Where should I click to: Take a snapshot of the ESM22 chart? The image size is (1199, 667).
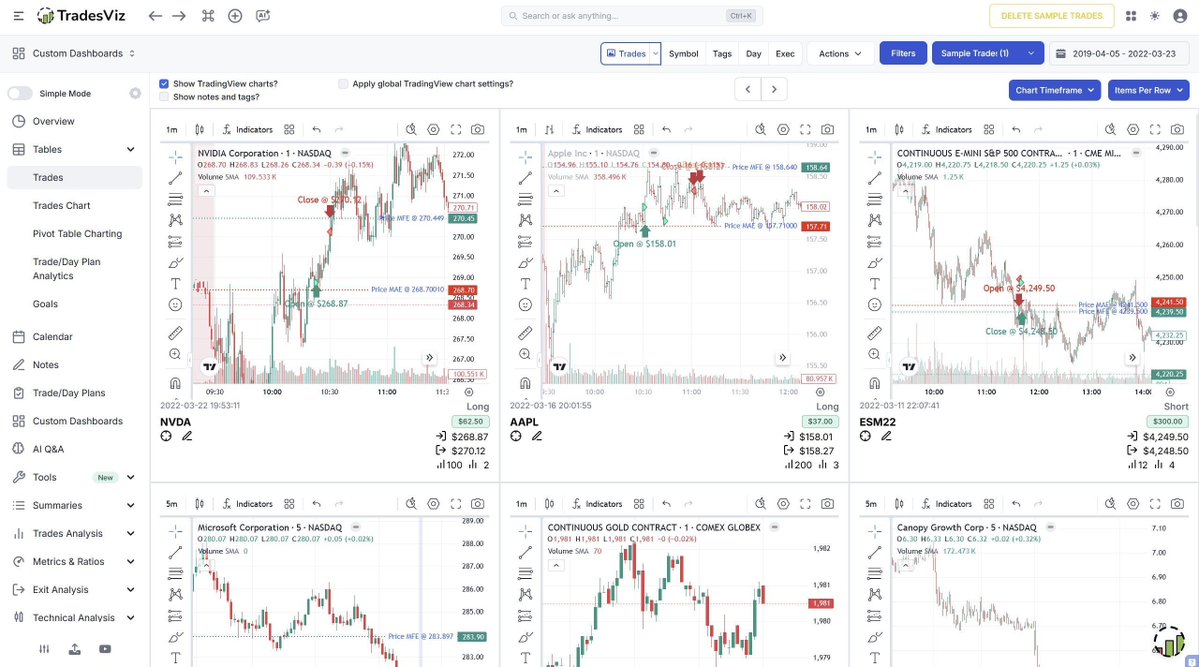[1178, 129]
